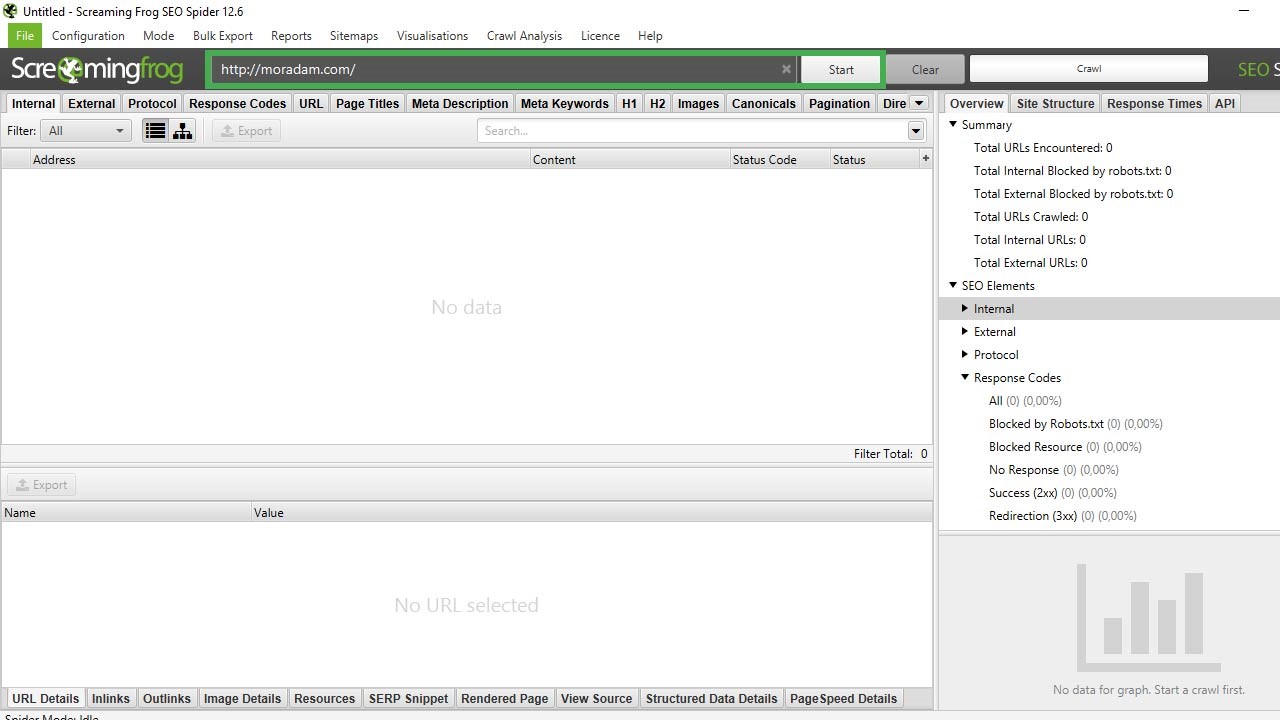Show more tabs via overflow arrow
This screenshot has width=1280, height=720.
(x=919, y=103)
